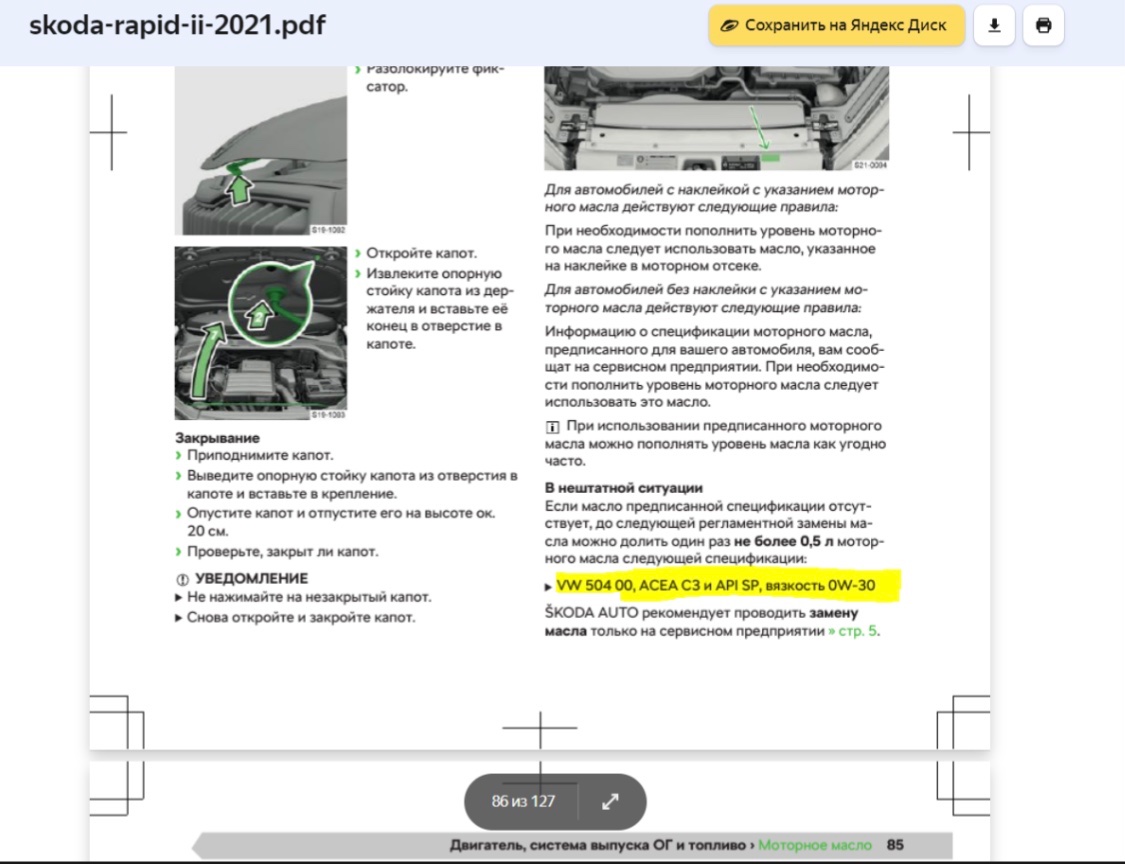Save file to Яндекс Диск
This screenshot has width=1125, height=864.
pos(837,25)
